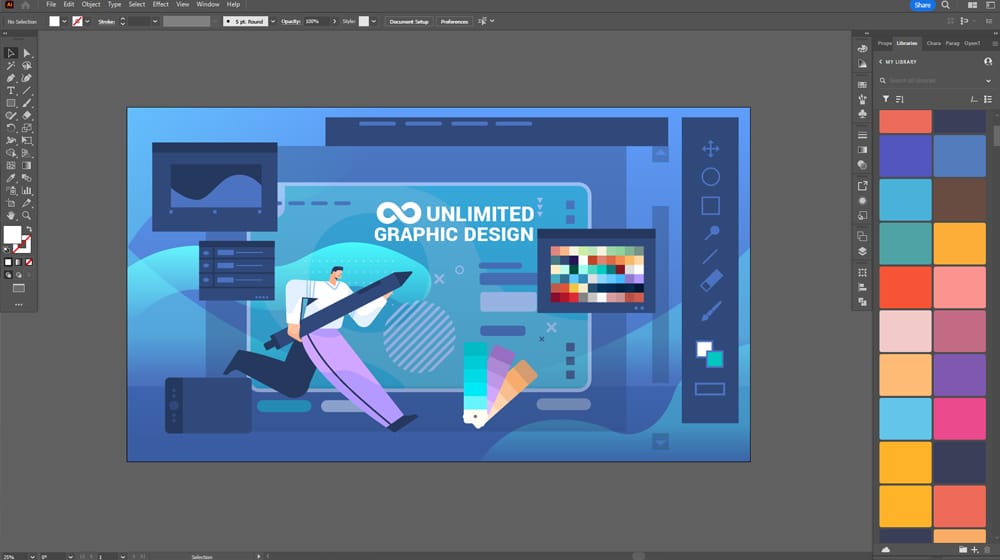Set paint mode to Color
The width and height of the screenshot is (1000, 560).
8,262
